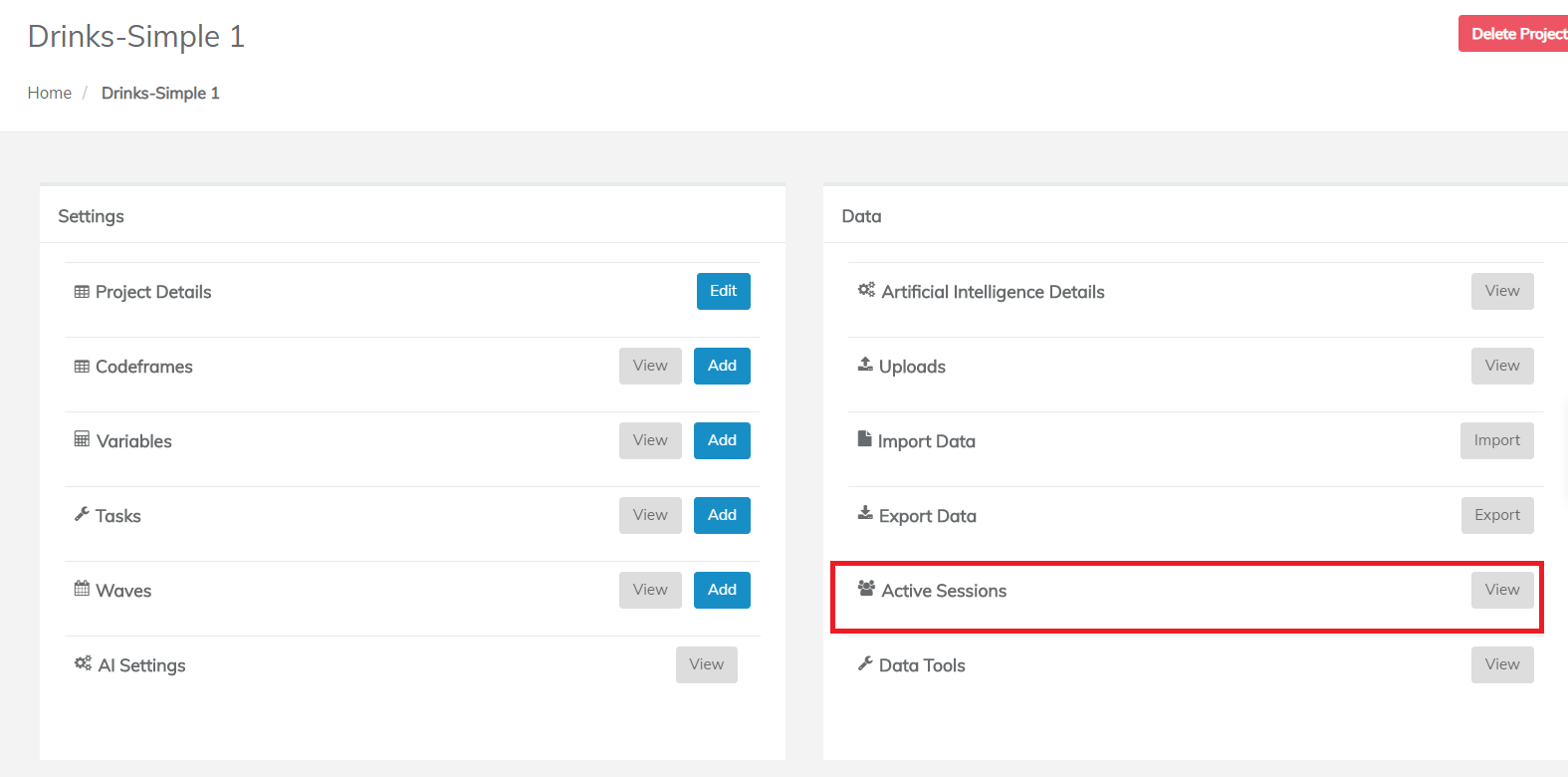Click the Tasks label

pos(118,516)
